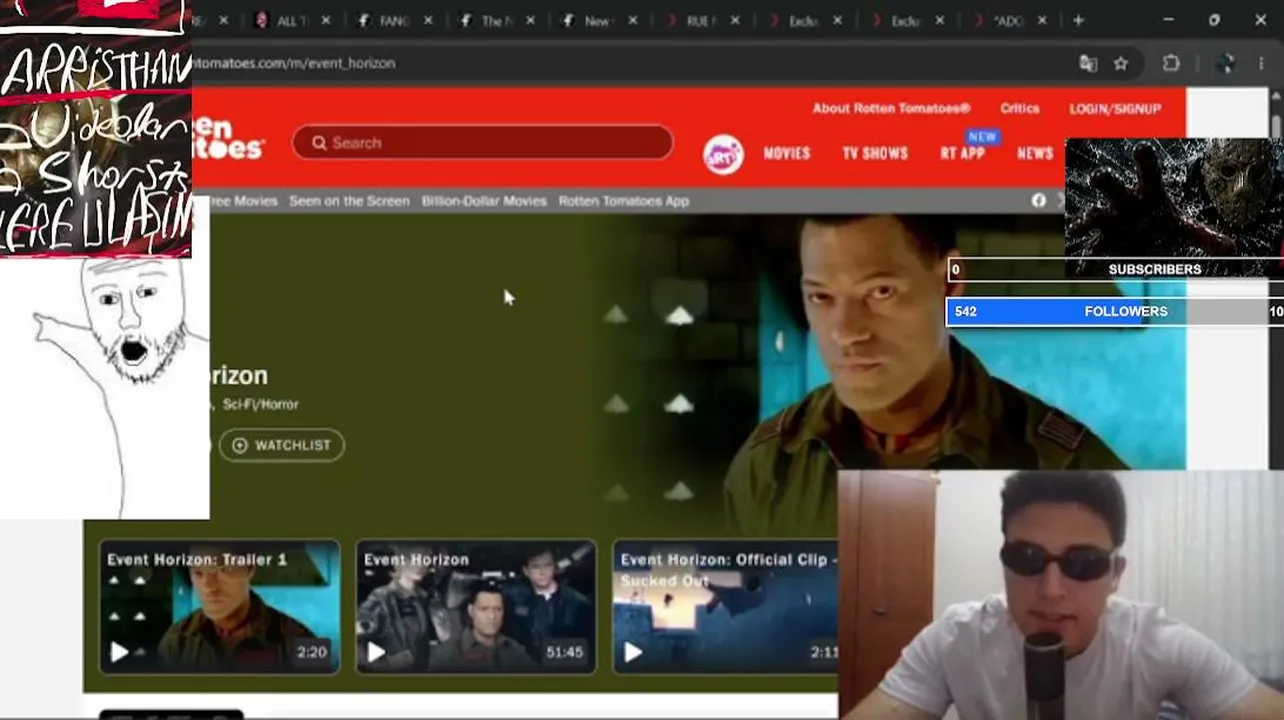
Task: Click the blue FOLLOWERS goal progress bar
Action: (x=1115, y=311)
